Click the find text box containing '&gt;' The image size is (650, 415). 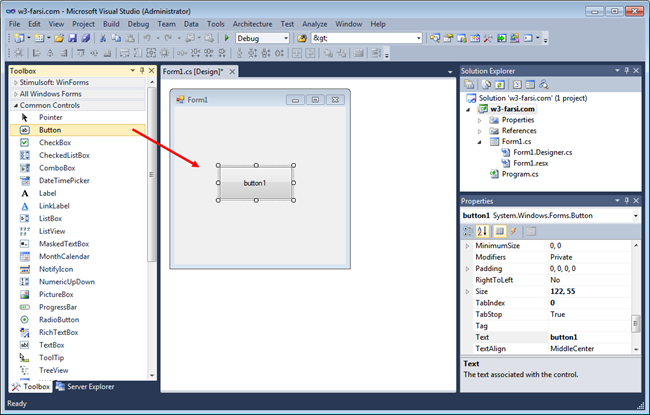tap(363, 38)
